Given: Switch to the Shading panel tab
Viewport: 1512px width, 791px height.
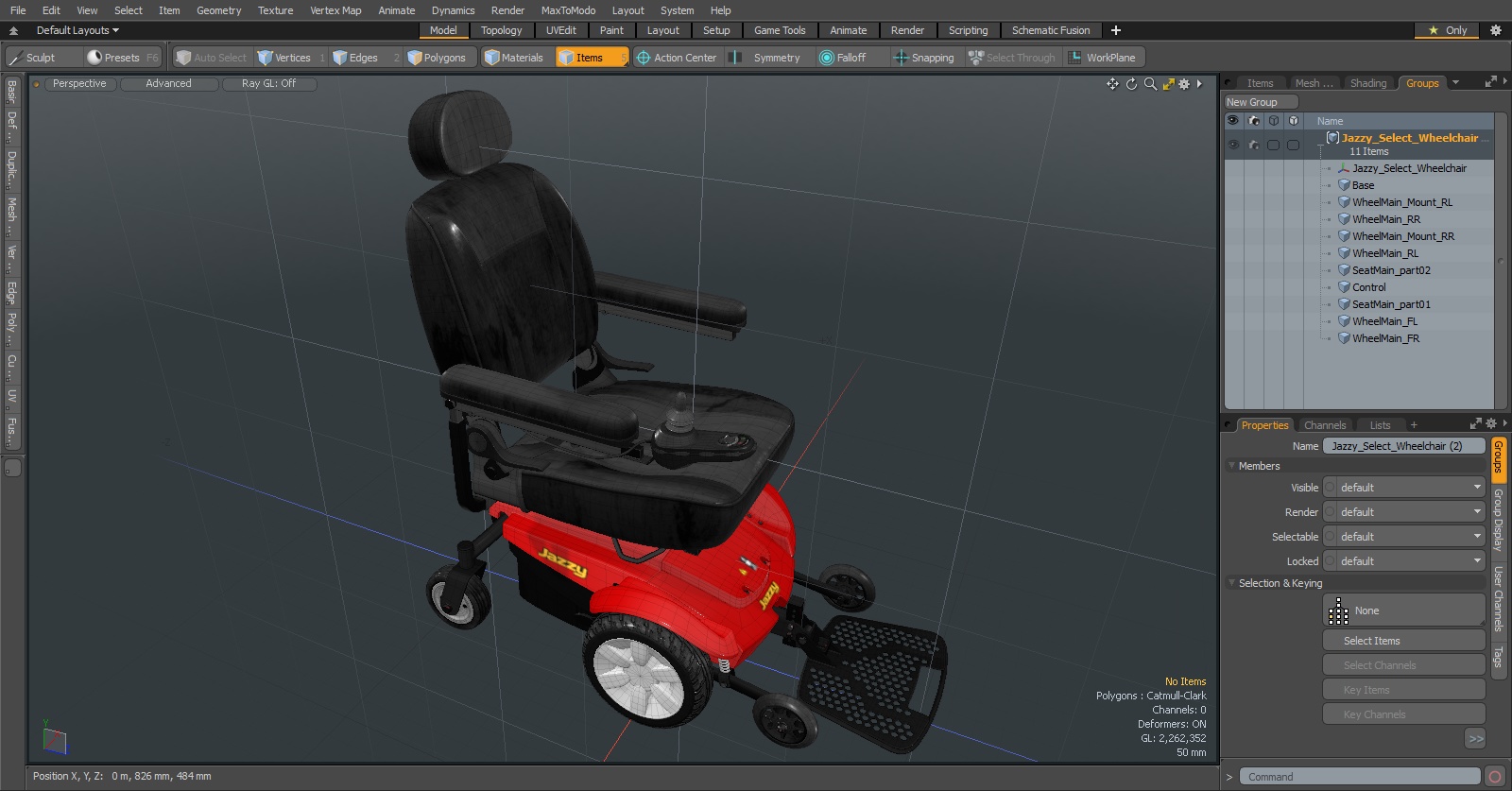Looking at the screenshot, I should [x=1368, y=83].
